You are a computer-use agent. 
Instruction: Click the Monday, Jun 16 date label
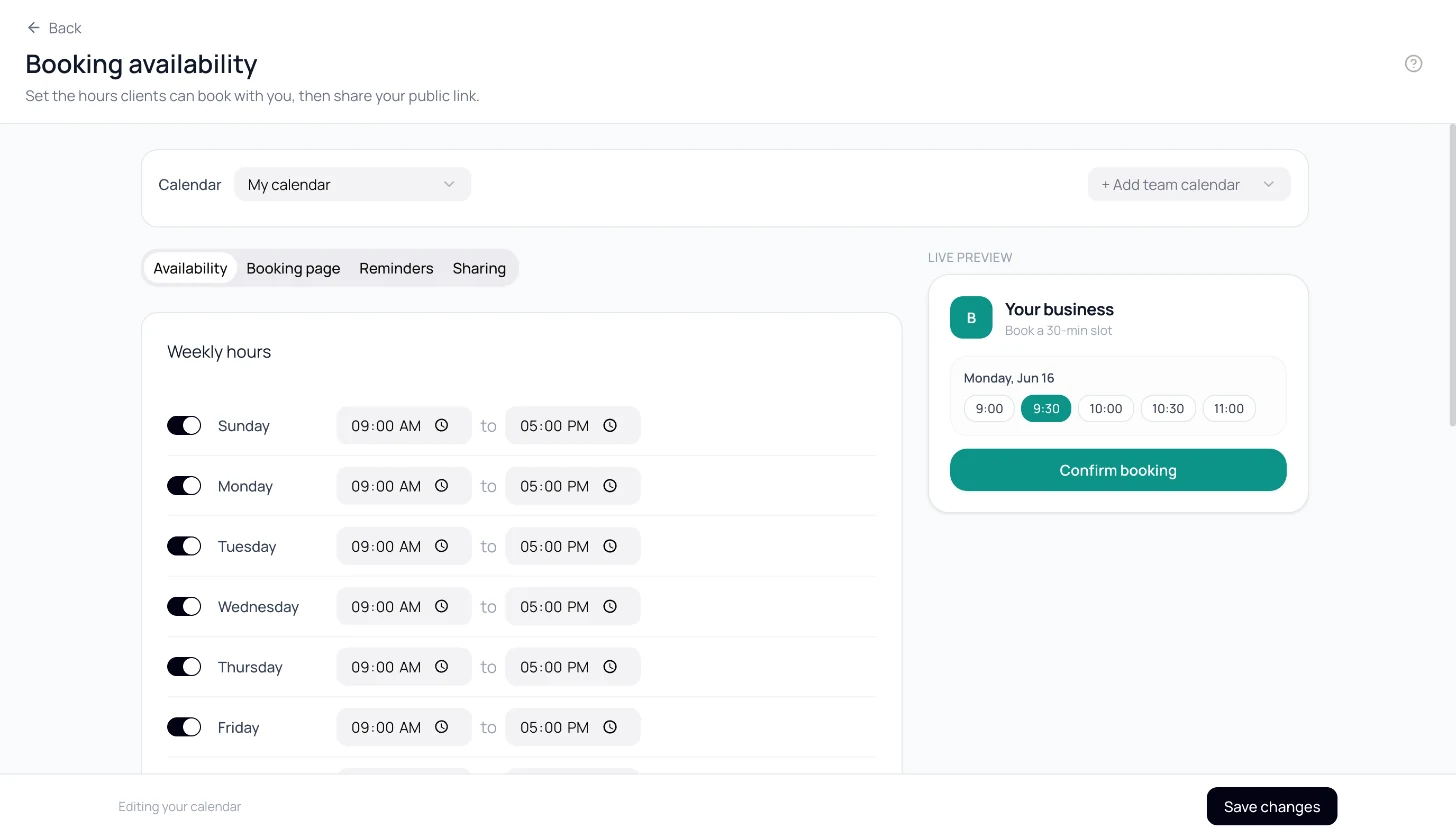(1009, 378)
